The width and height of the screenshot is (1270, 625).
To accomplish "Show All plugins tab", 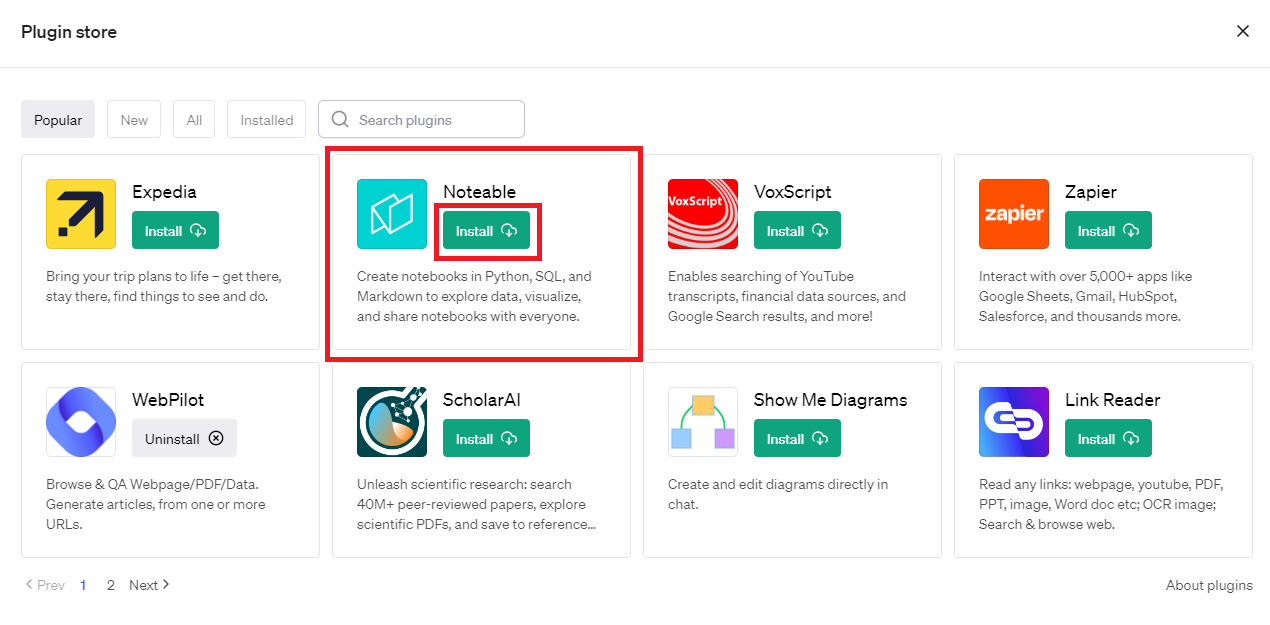I will (194, 120).
